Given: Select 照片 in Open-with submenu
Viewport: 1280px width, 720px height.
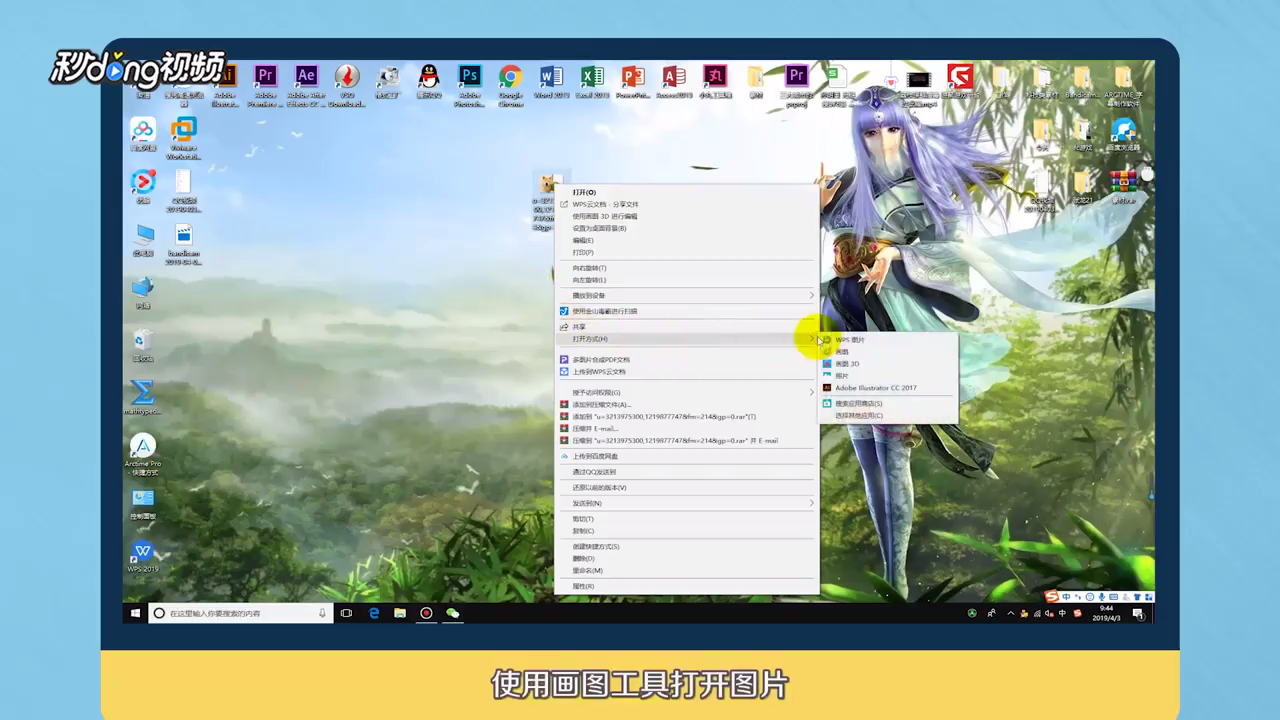Looking at the screenshot, I should (x=888, y=376).
